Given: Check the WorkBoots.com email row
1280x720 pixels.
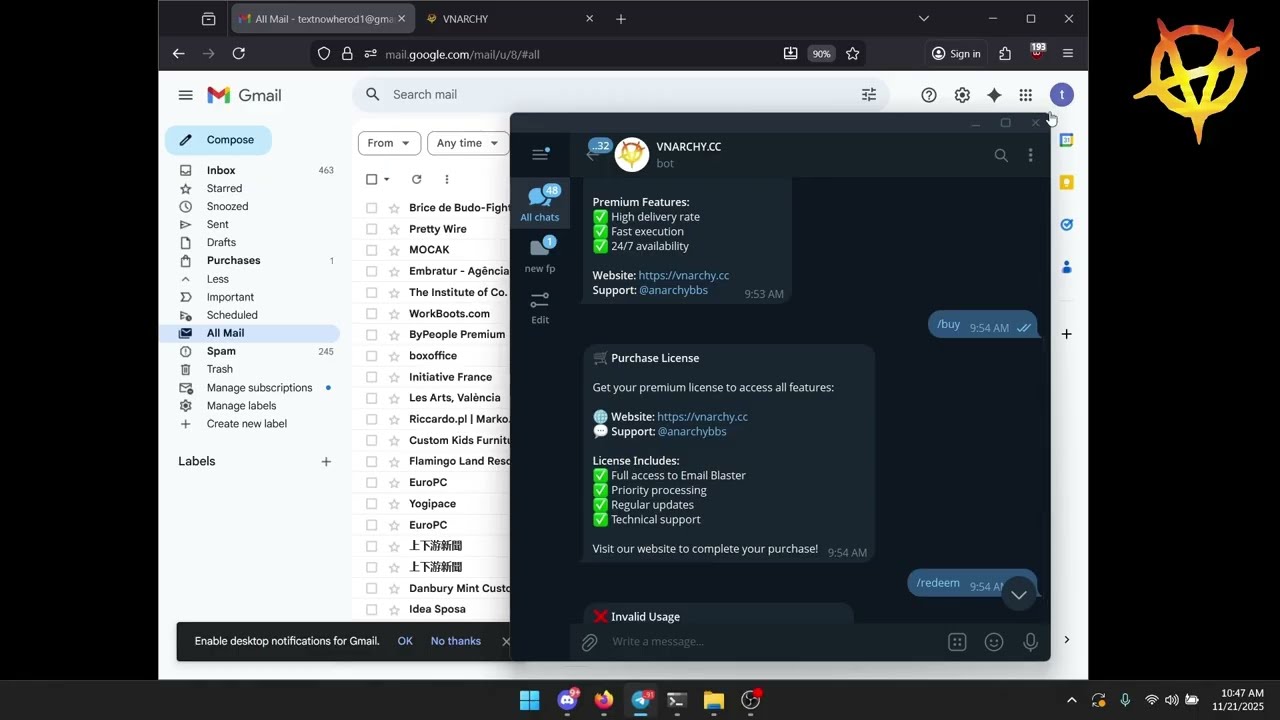Looking at the screenshot, I should click(372, 314).
